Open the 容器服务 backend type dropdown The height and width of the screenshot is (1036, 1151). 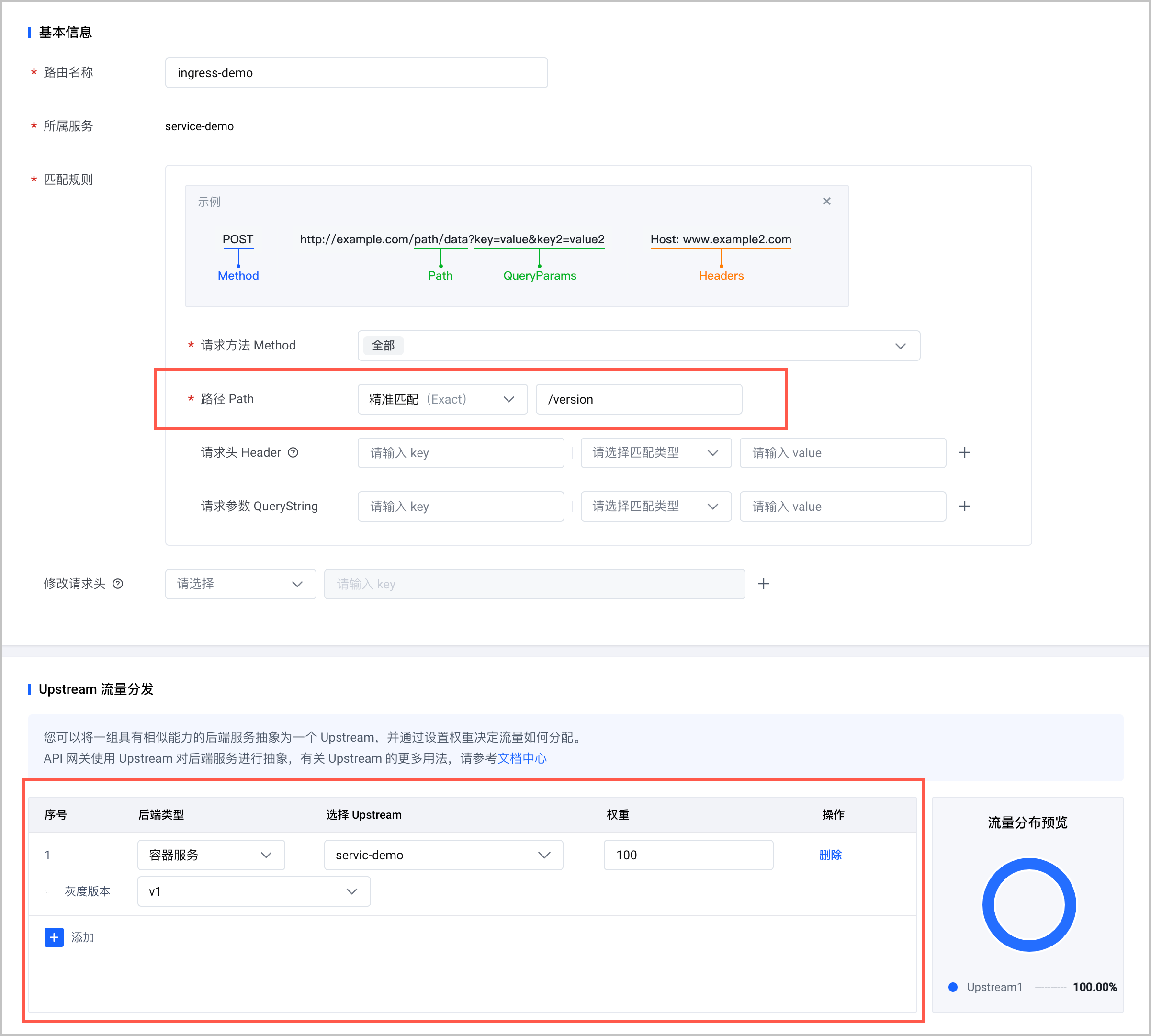(x=211, y=855)
